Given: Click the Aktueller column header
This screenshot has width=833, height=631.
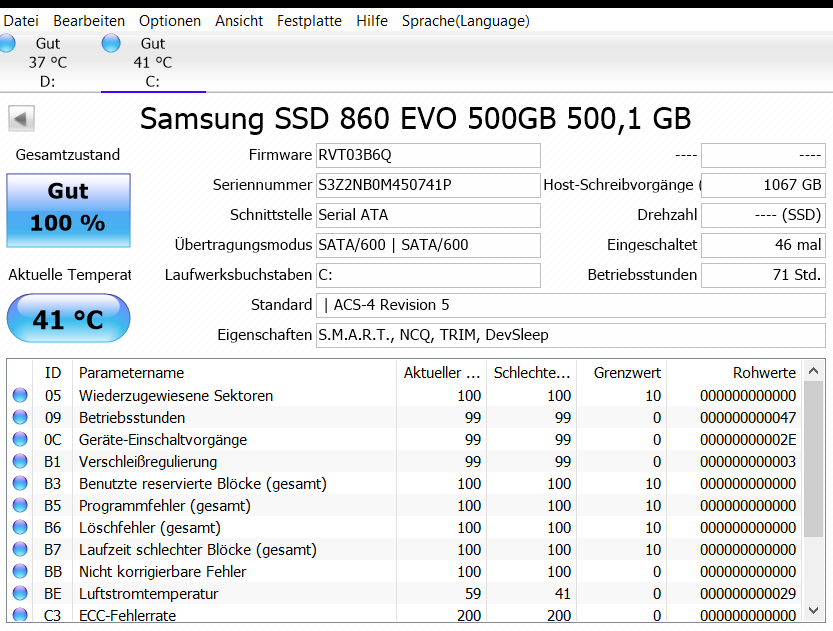Looking at the screenshot, I should click(x=441, y=373).
